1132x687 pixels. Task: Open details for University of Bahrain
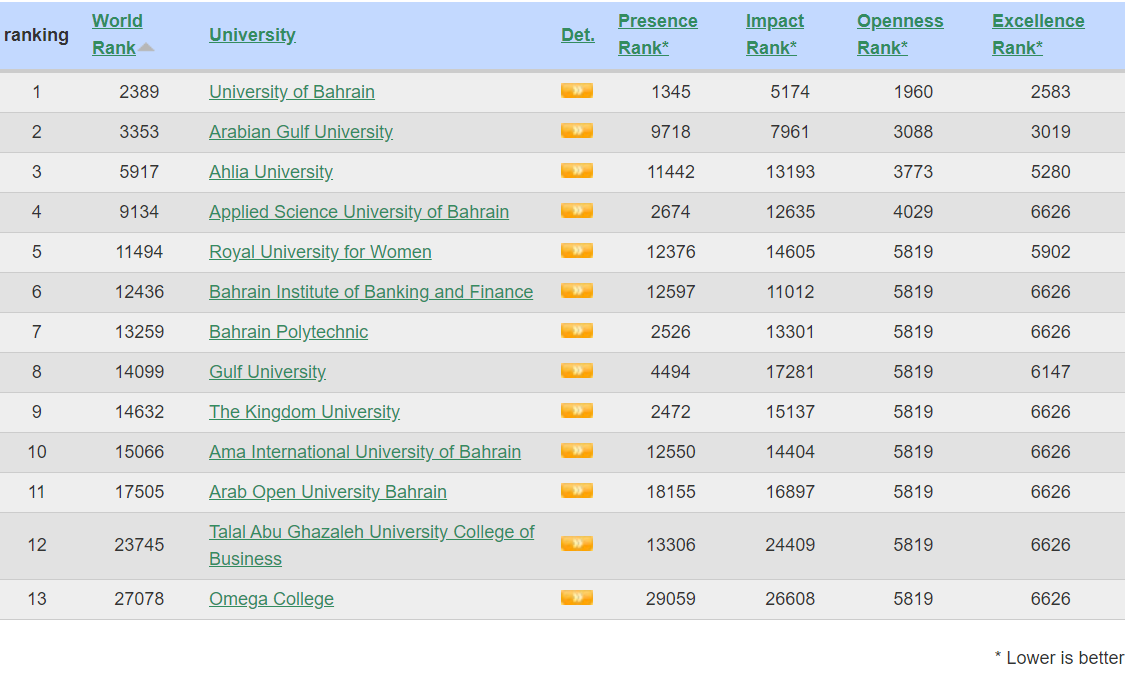pyautogui.click(x=577, y=91)
